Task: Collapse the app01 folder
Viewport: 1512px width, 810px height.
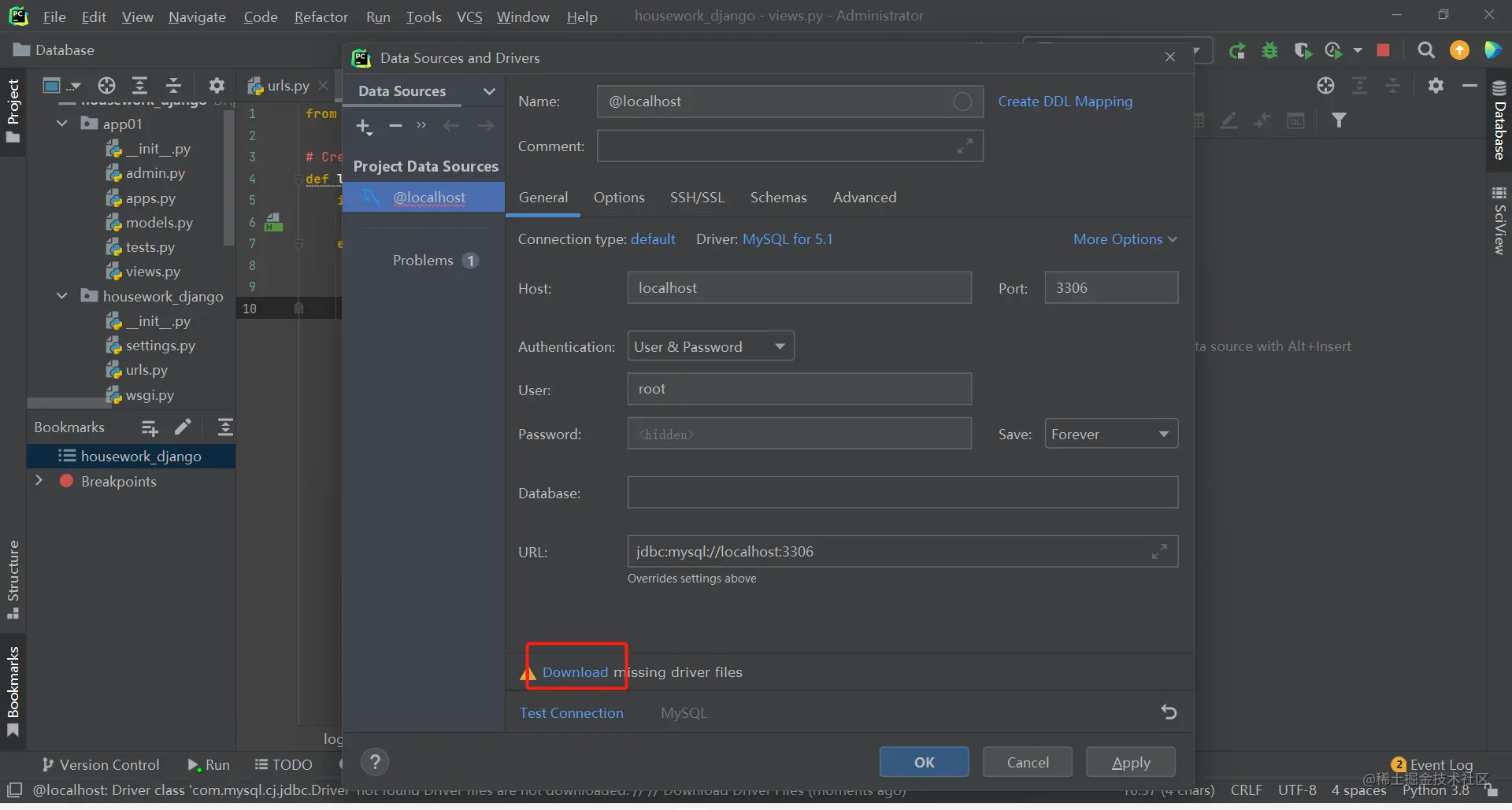Action: click(x=62, y=124)
